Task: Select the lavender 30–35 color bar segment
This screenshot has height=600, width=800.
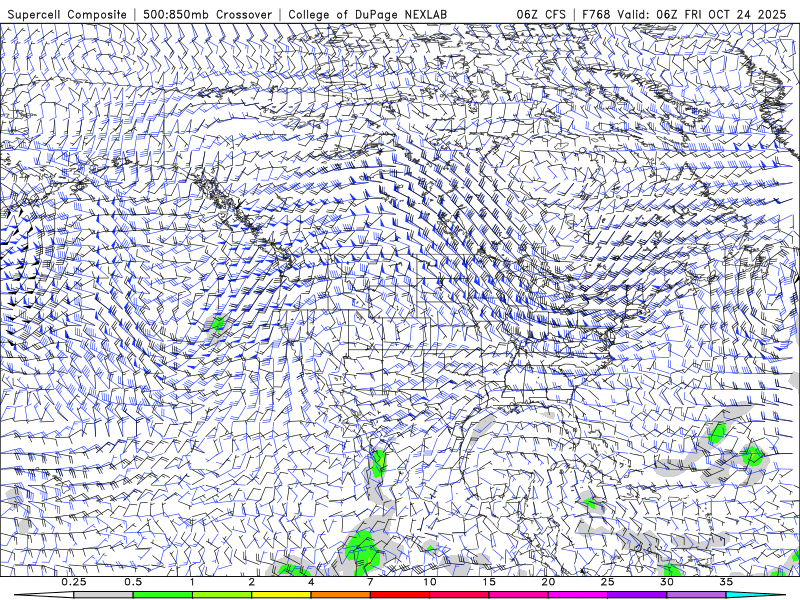Action: click(x=696, y=595)
